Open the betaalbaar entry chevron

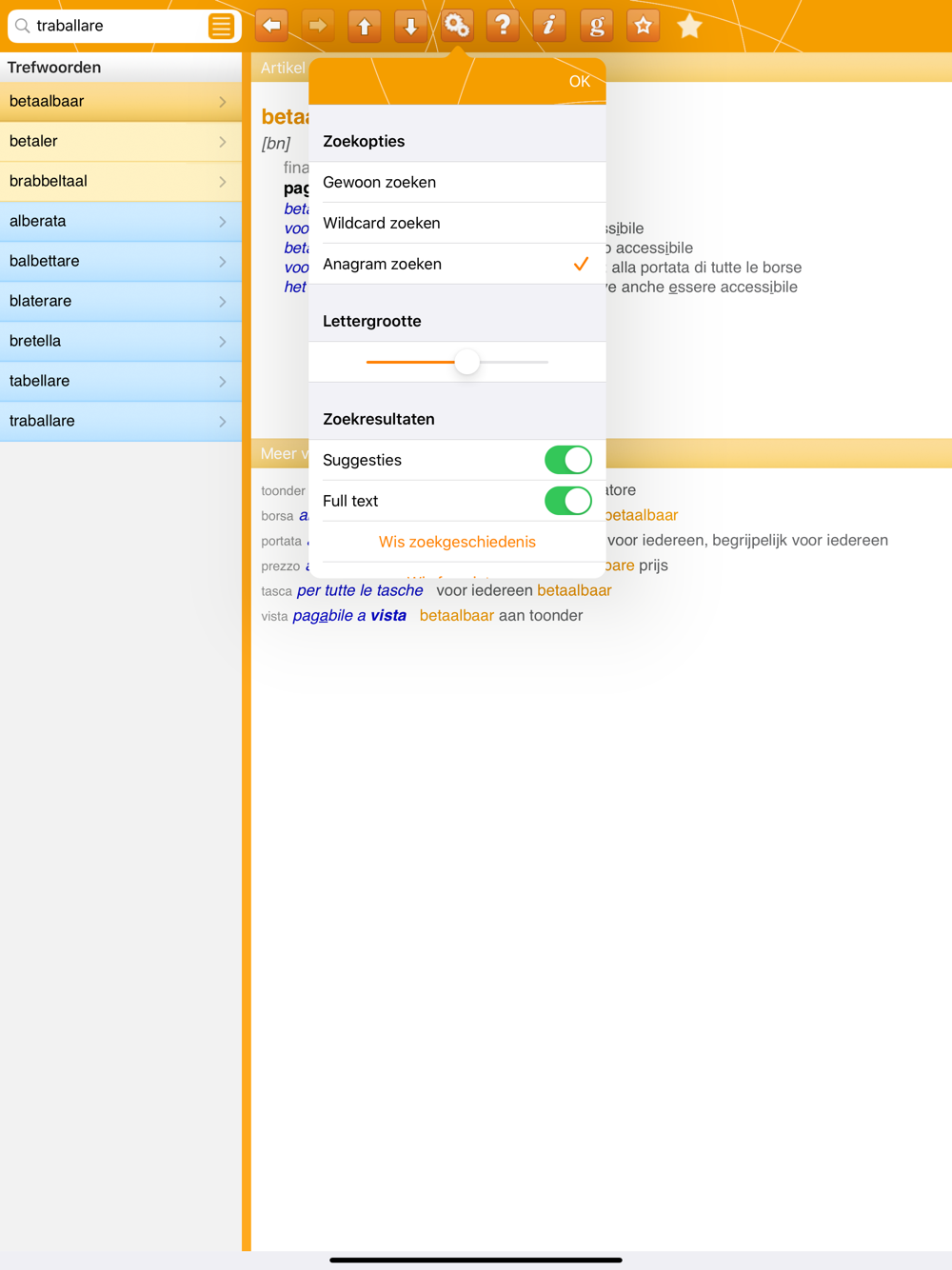pyautogui.click(x=223, y=102)
